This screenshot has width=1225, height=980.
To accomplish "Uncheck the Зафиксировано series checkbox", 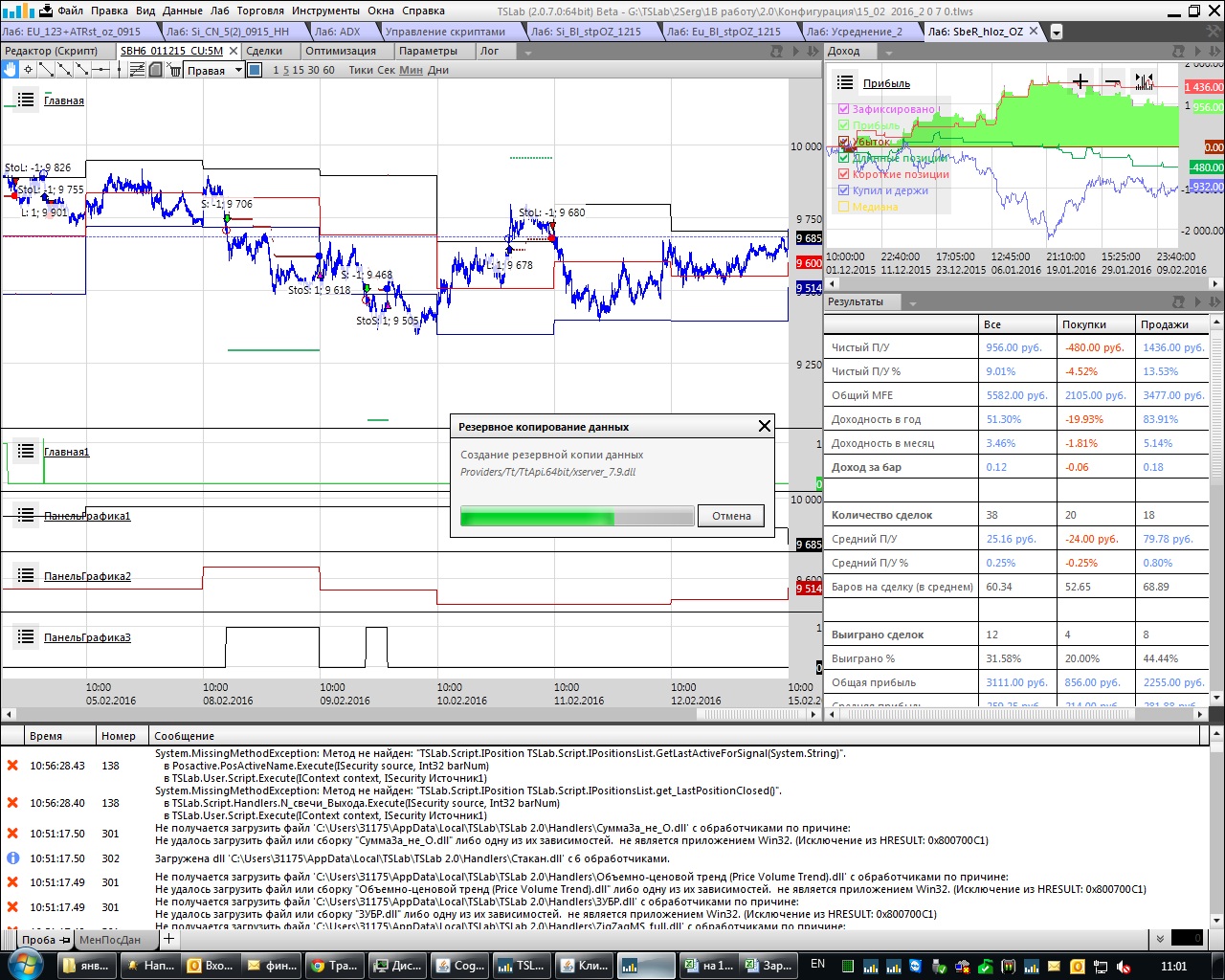I will [844, 109].
